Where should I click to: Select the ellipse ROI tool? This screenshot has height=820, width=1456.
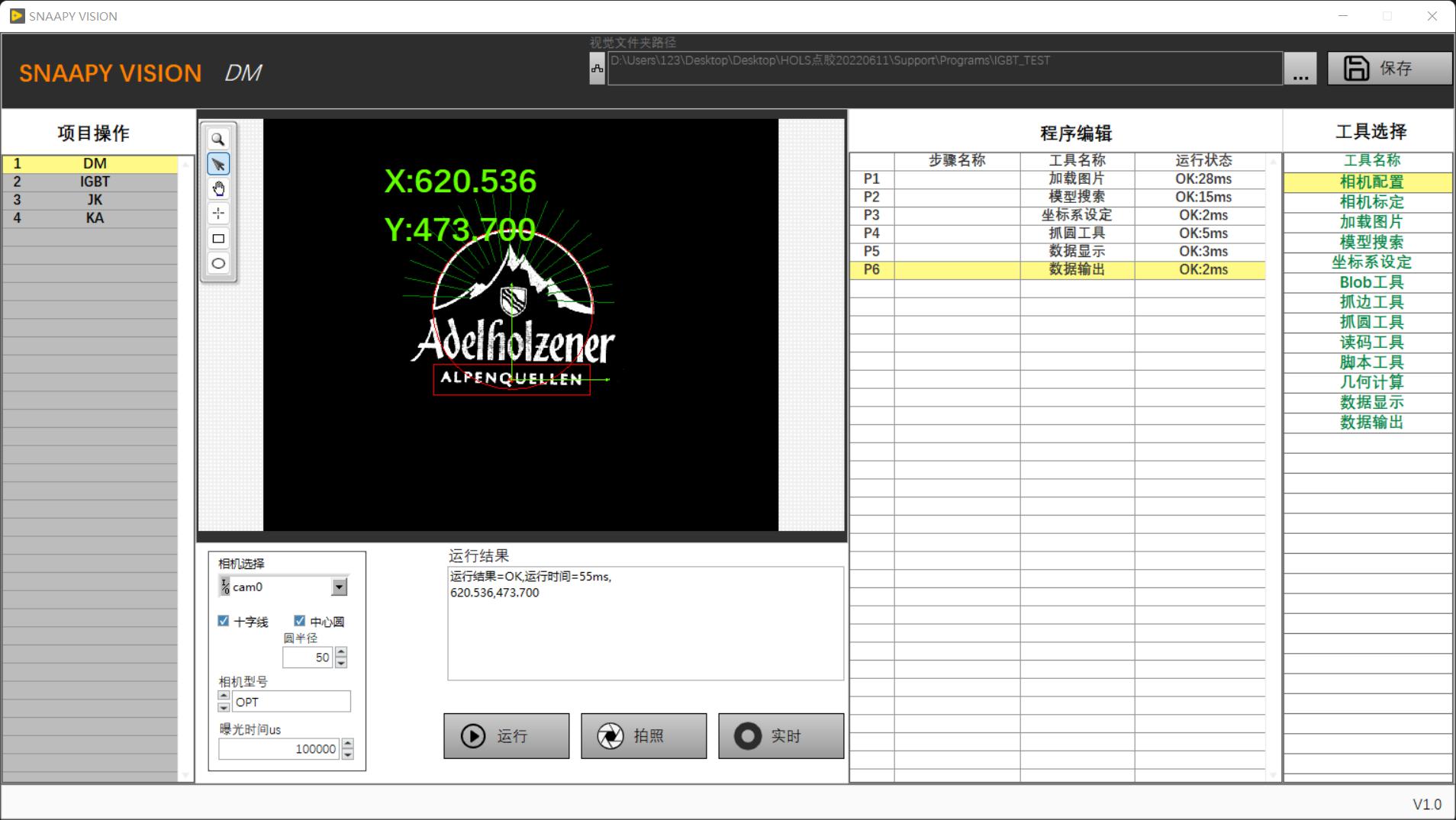218,263
